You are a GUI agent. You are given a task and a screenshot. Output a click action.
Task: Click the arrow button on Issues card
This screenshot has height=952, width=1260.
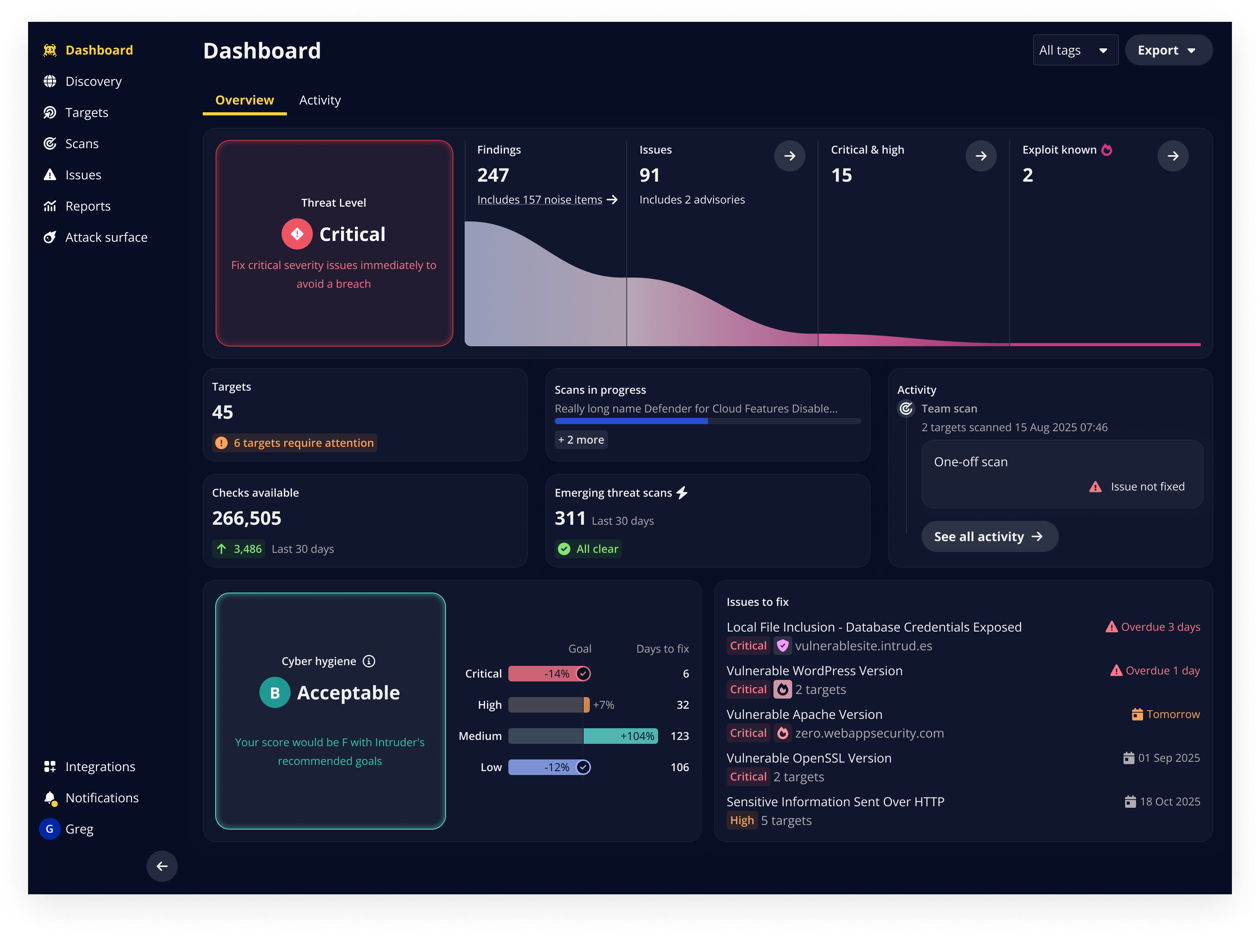(x=789, y=156)
